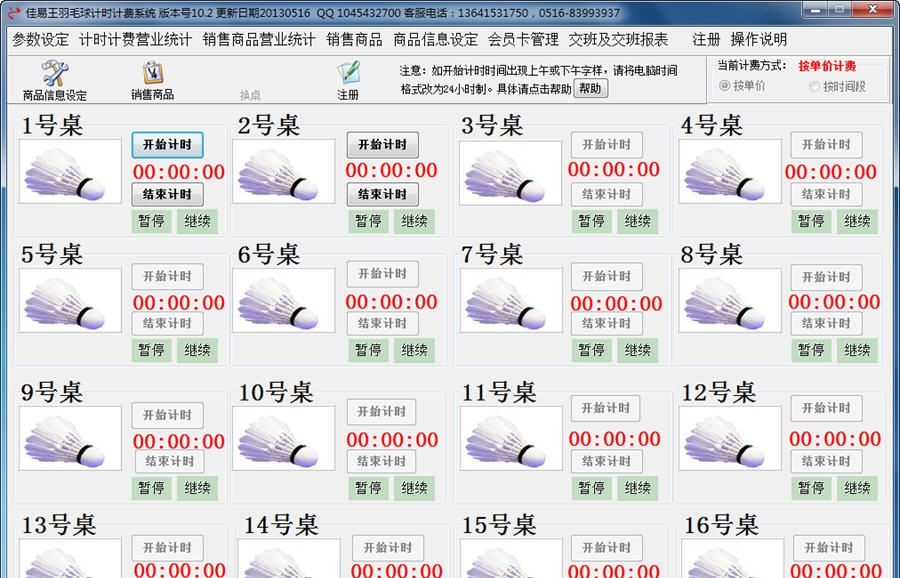Viewport: 900px width, 578px height.
Task: End timing for table 2号桌
Action: click(x=382, y=195)
